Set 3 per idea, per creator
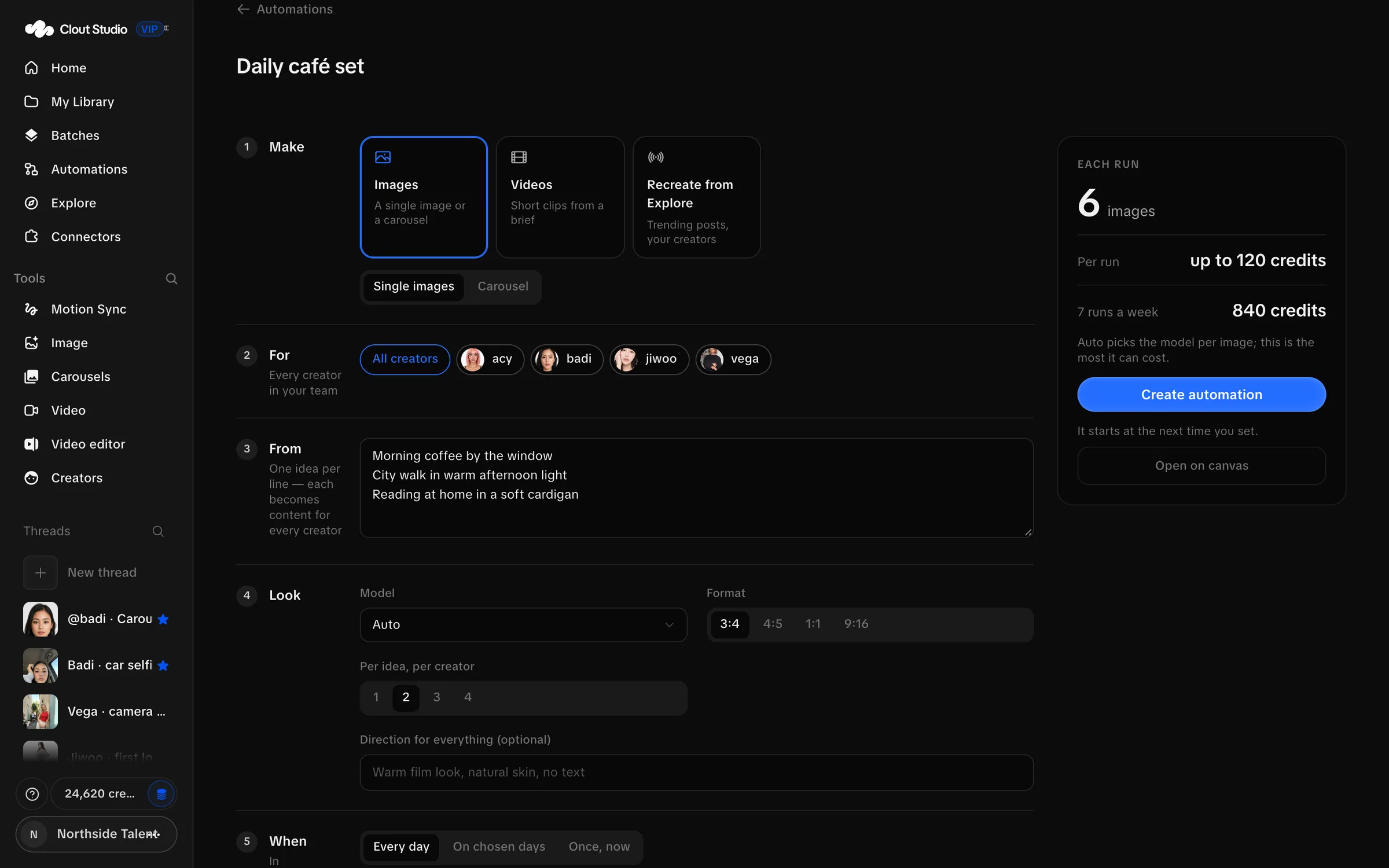The width and height of the screenshot is (1389, 868). (436, 697)
